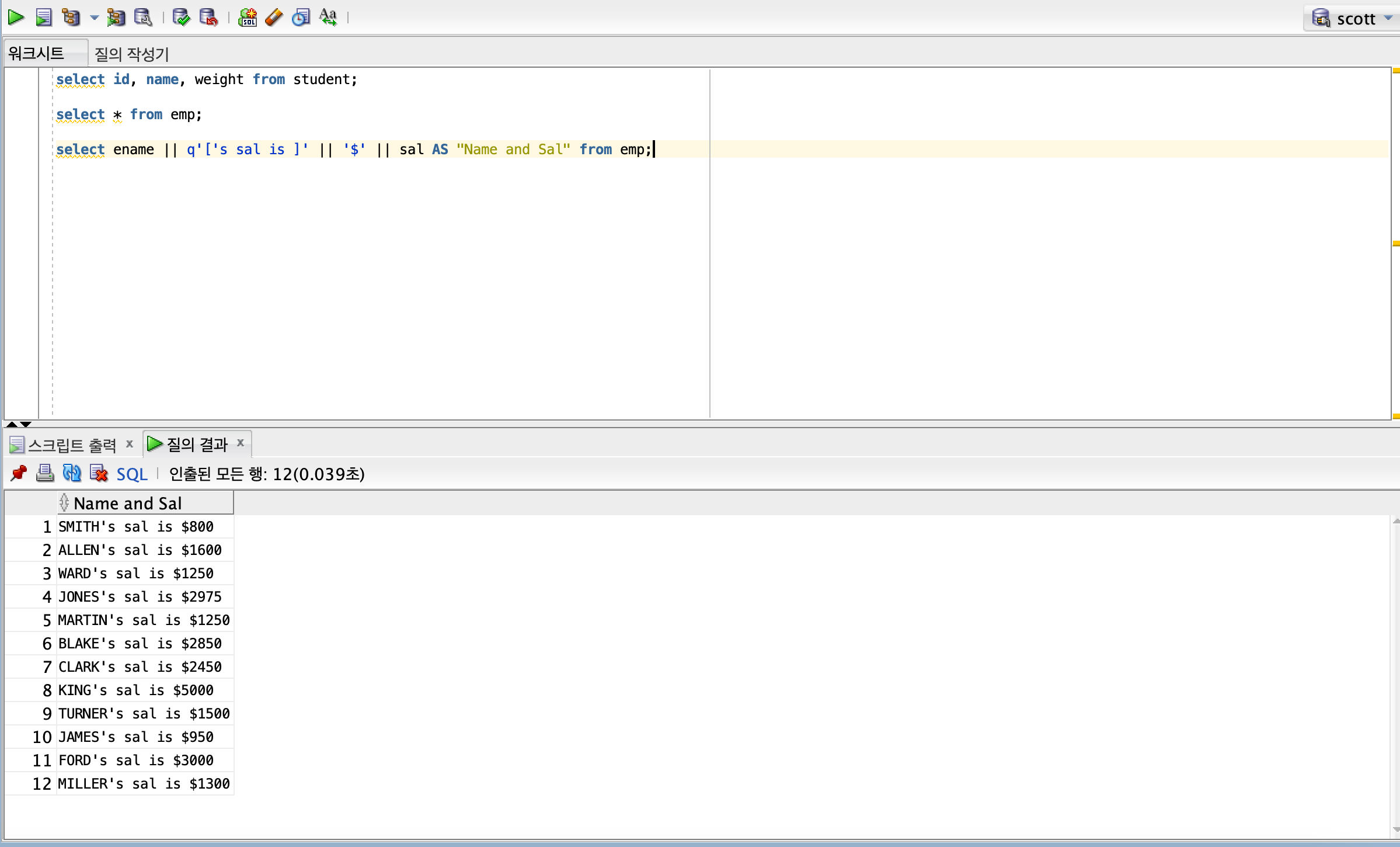Screen dimensions: 1400x847
Task: Click the Run Script icon
Action: click(x=44, y=18)
